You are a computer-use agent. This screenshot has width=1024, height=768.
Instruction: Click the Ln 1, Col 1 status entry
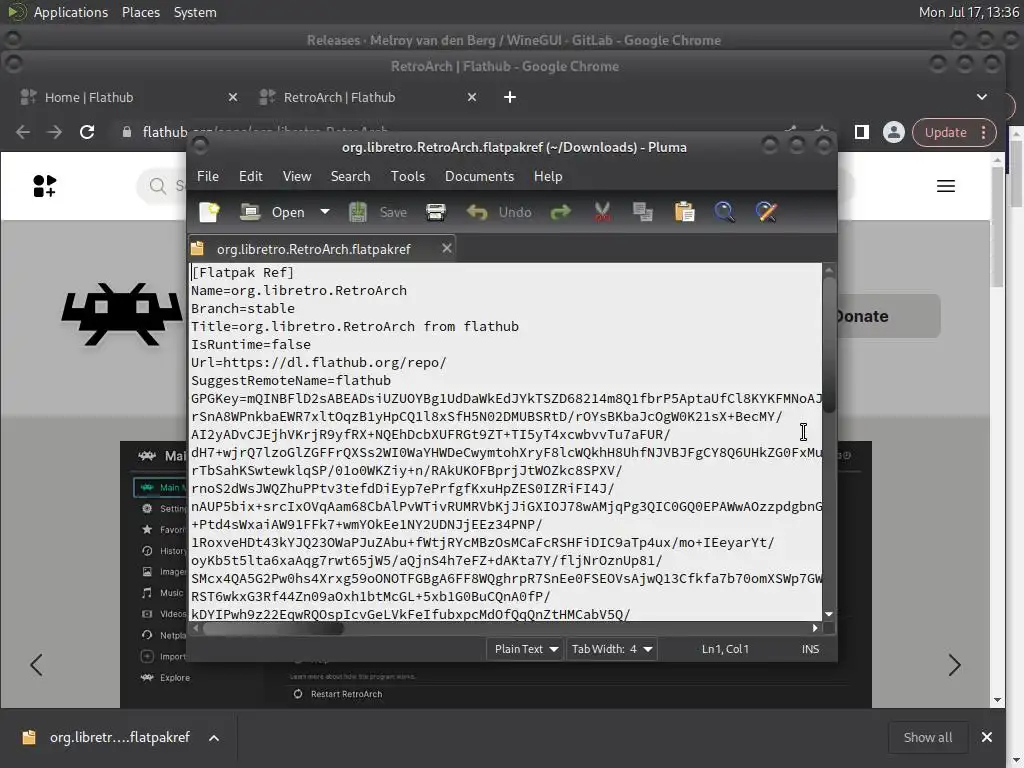(725, 649)
